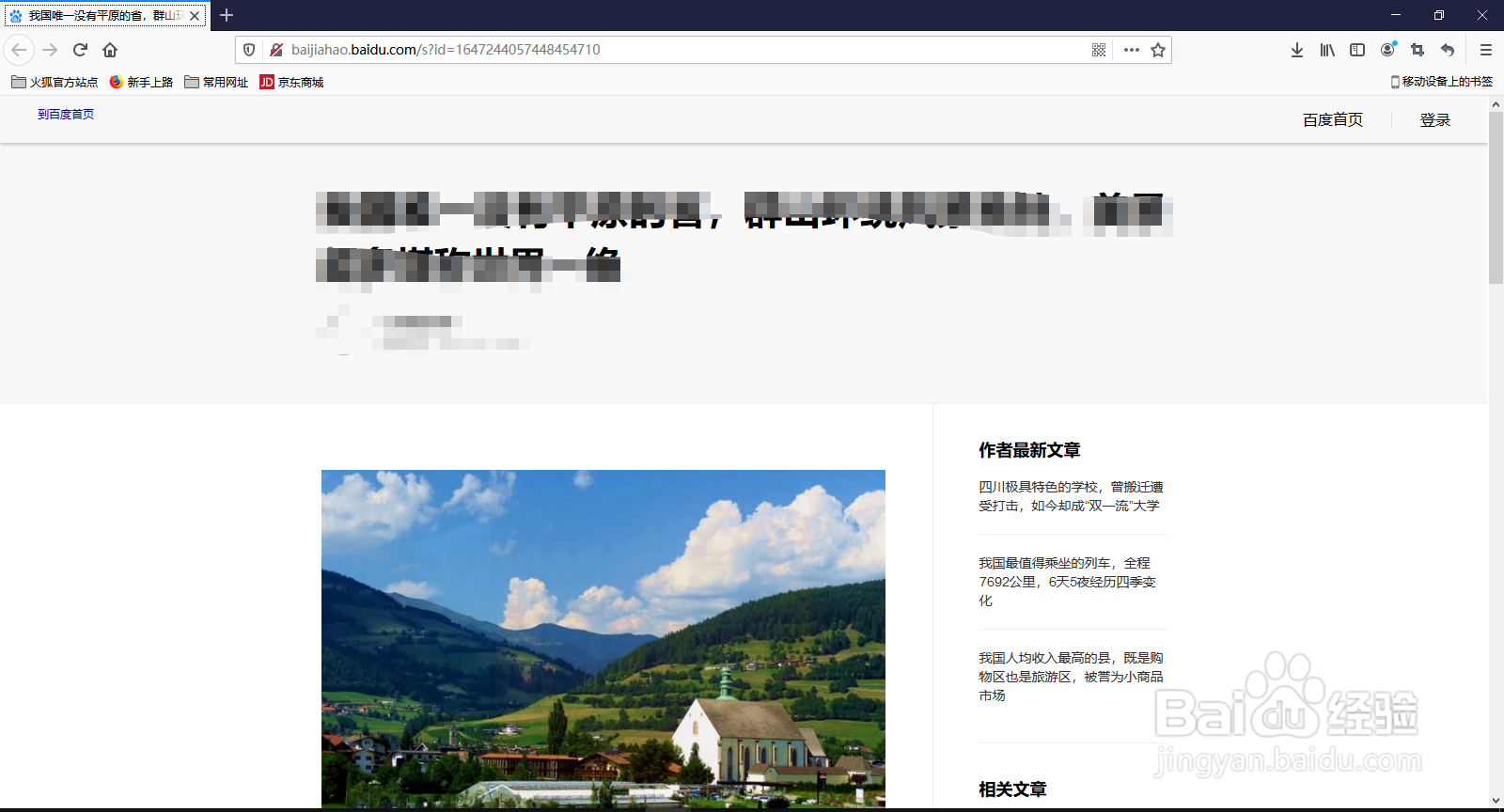
Task: Open 新手上路 bookmark
Action: [141, 83]
